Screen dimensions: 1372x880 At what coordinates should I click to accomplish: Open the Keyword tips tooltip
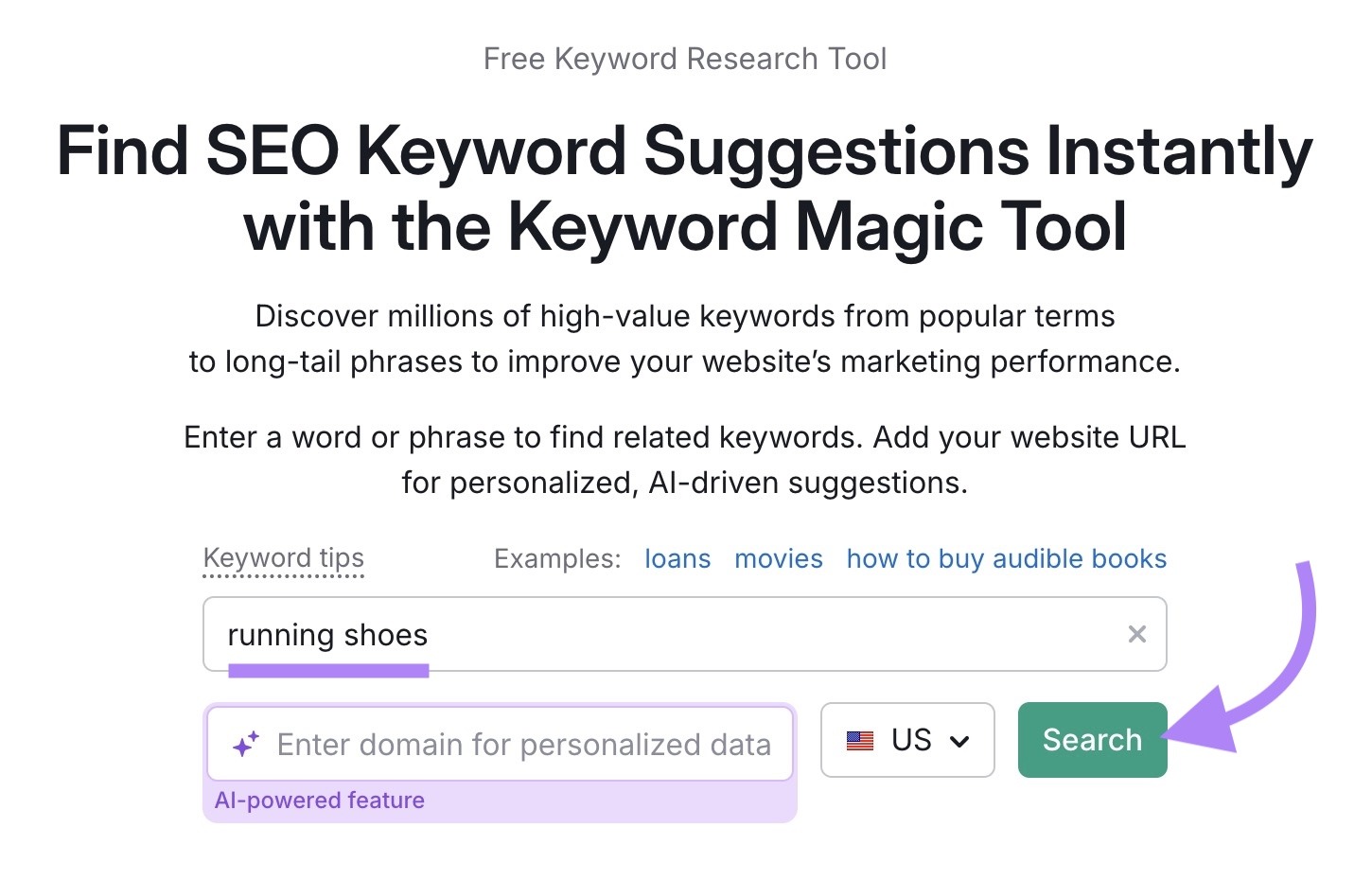coord(283,558)
